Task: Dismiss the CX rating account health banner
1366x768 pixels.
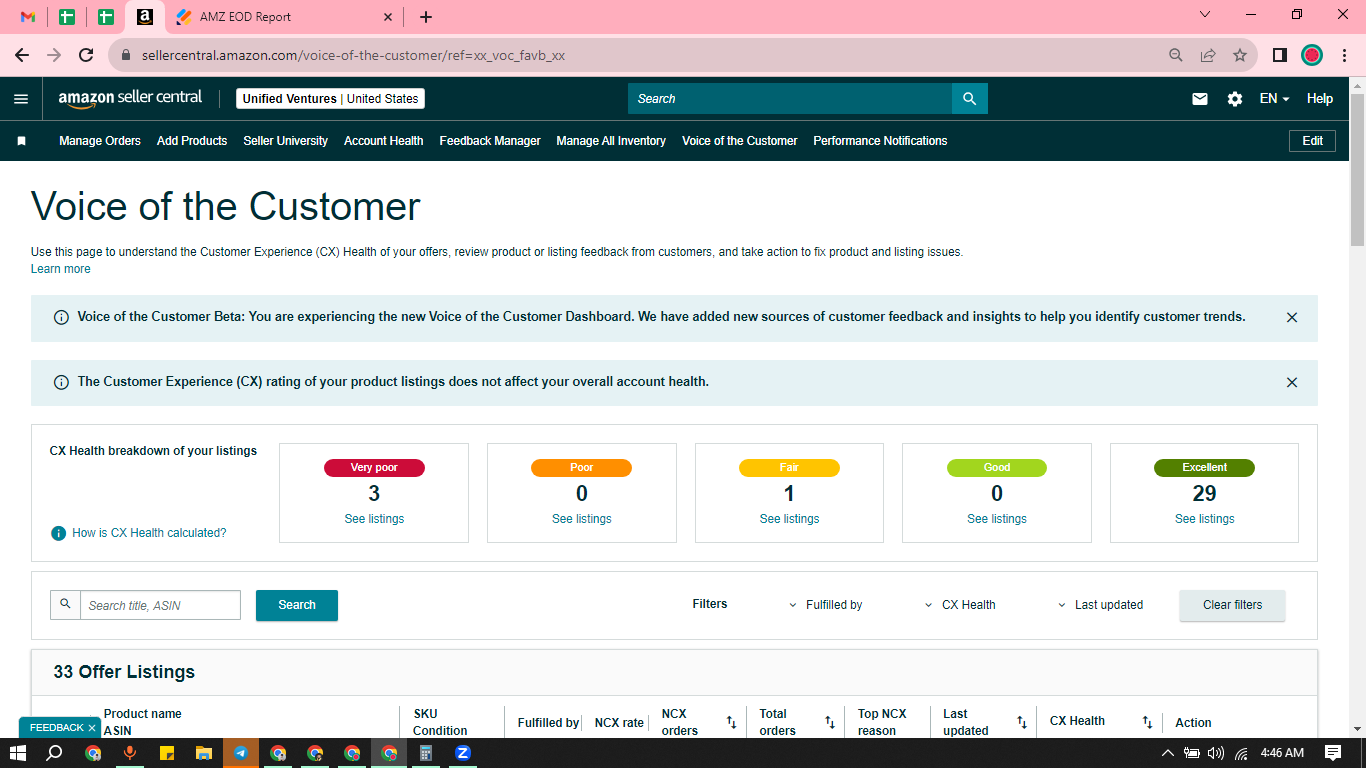Action: (1292, 383)
